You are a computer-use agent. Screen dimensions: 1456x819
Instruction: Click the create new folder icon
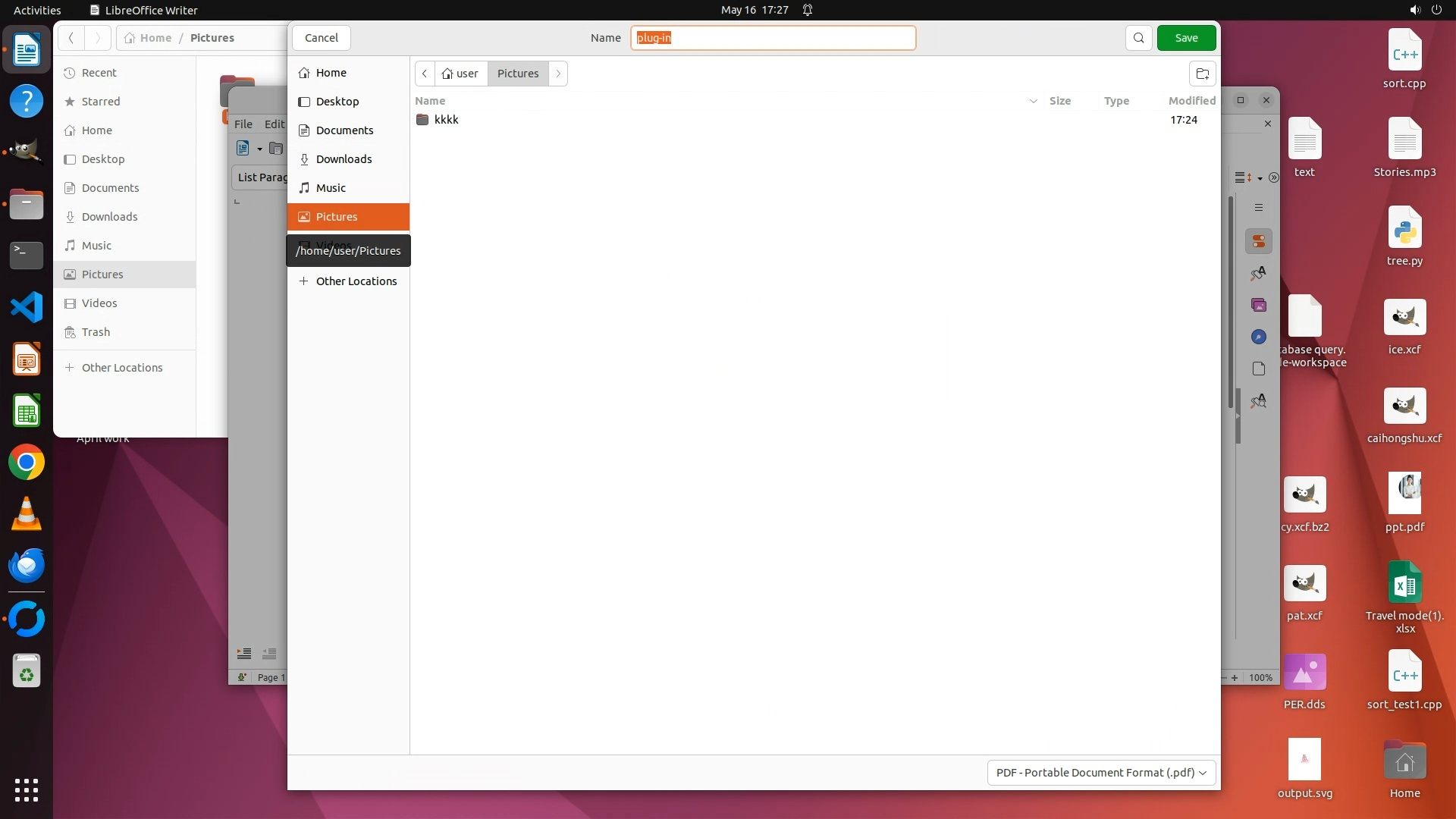tap(1202, 74)
